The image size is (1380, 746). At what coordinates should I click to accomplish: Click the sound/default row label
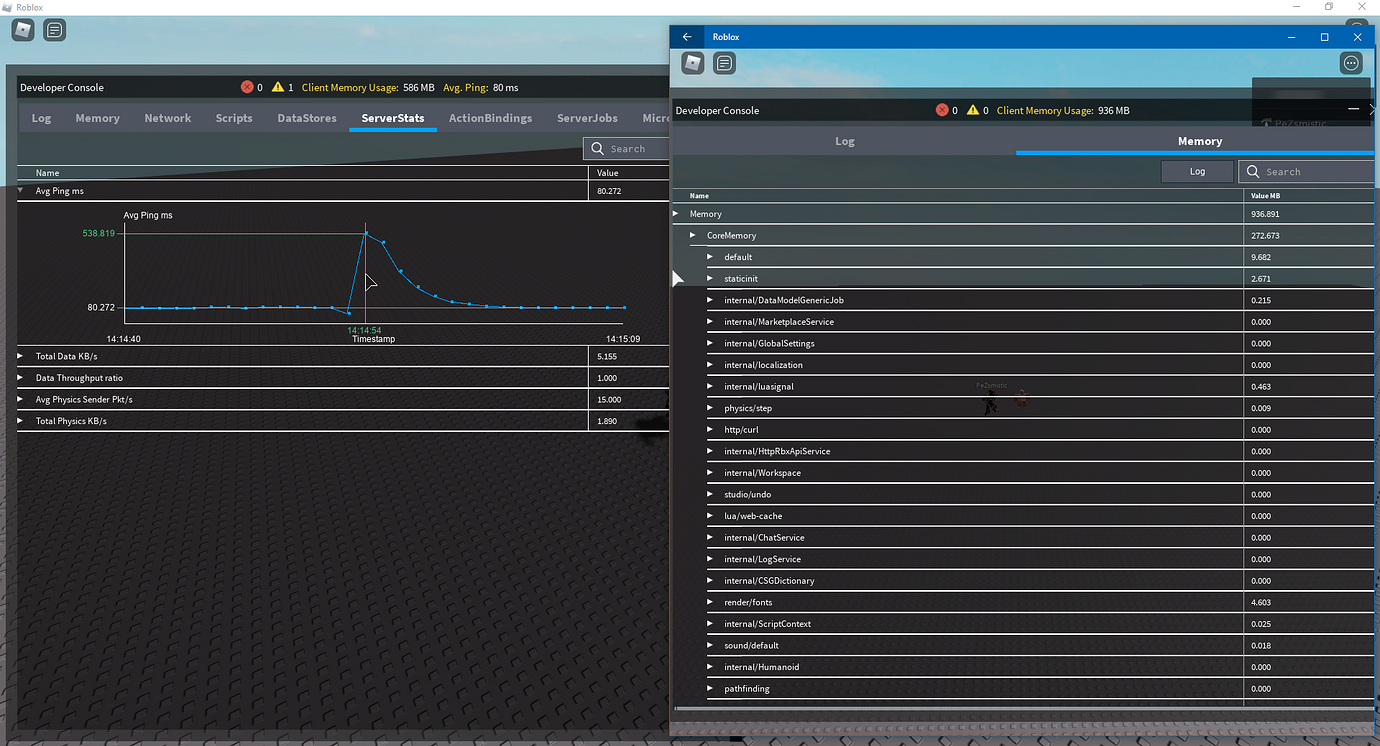pos(751,646)
